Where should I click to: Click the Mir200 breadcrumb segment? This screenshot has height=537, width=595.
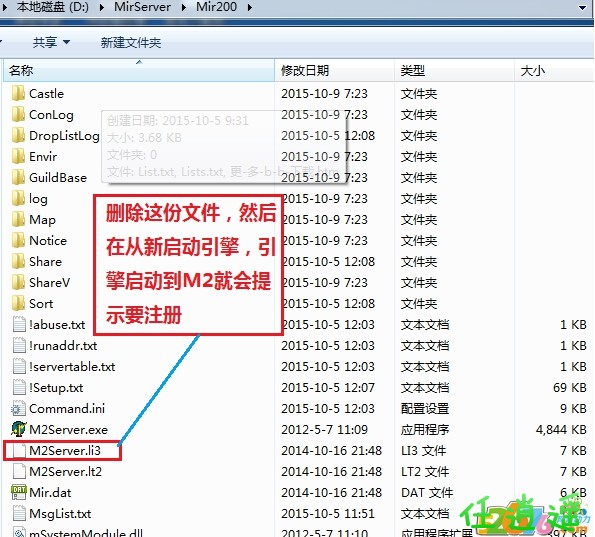217,7
